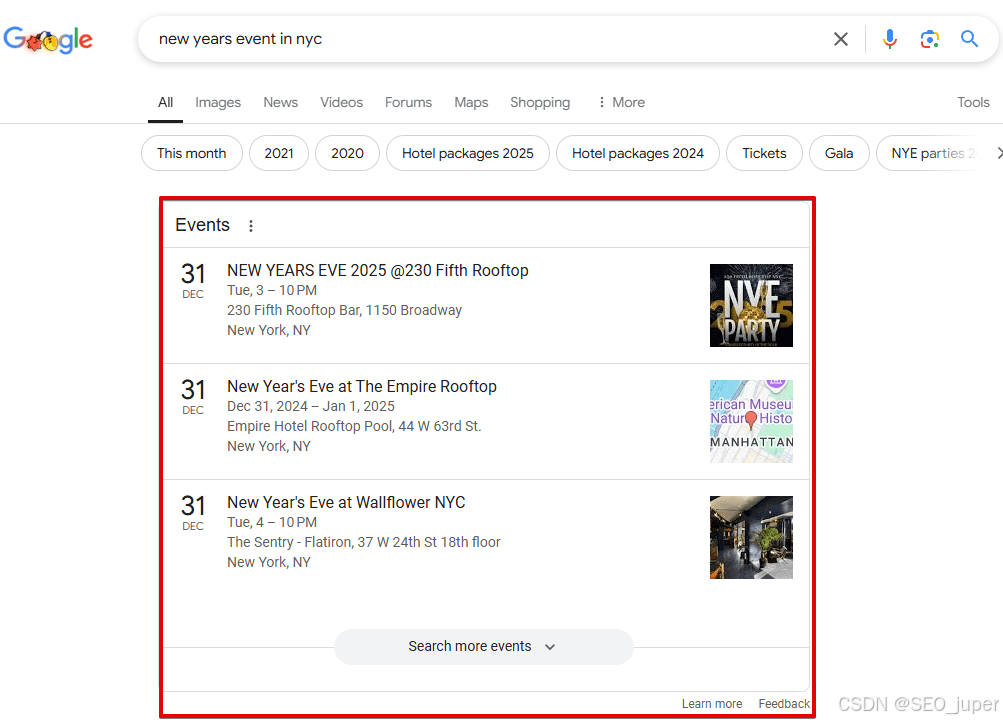The height and width of the screenshot is (722, 1003).
Task: Click the Events section heading
Action: click(x=202, y=225)
